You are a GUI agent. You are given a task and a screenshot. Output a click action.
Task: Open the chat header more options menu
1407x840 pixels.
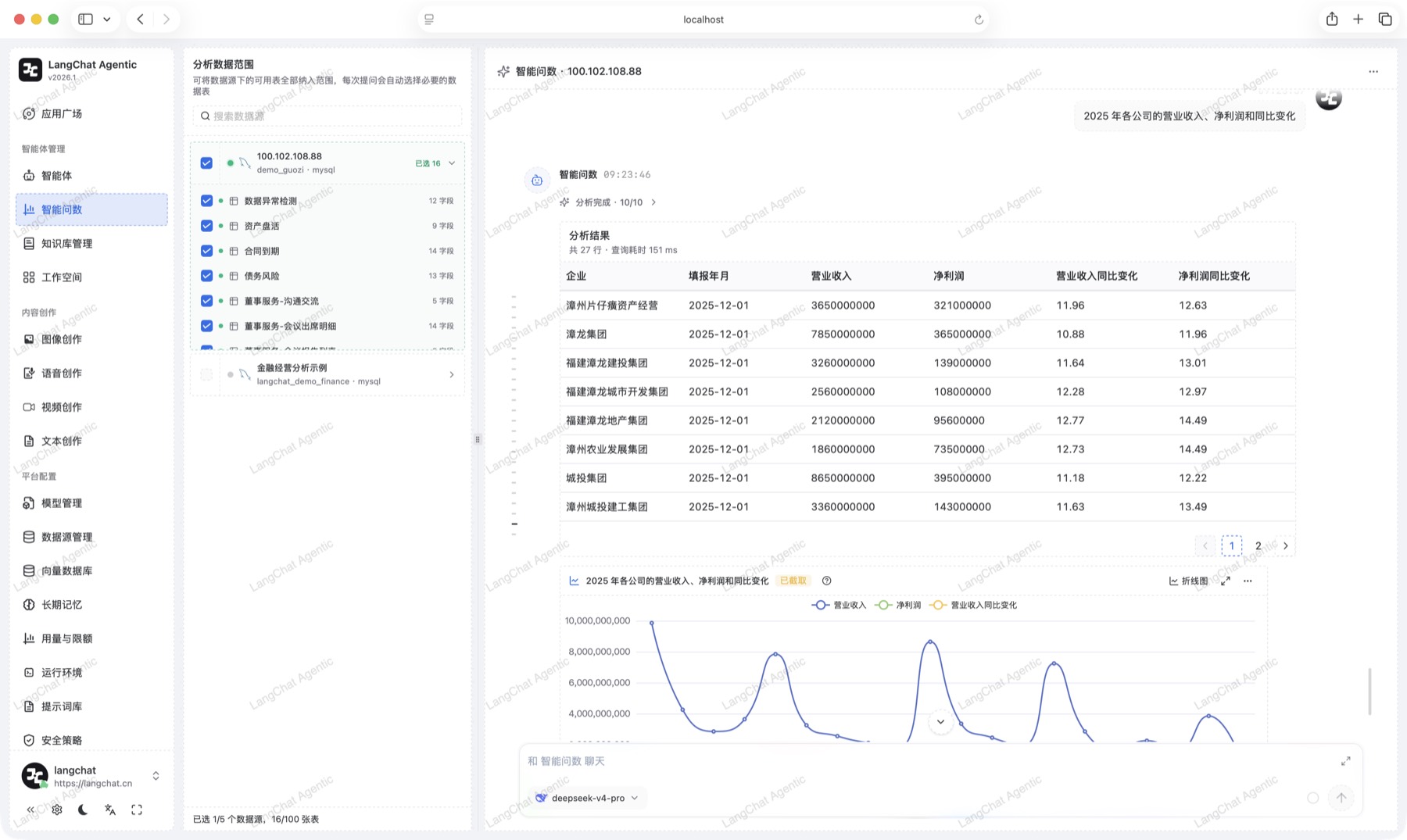pyautogui.click(x=1373, y=71)
